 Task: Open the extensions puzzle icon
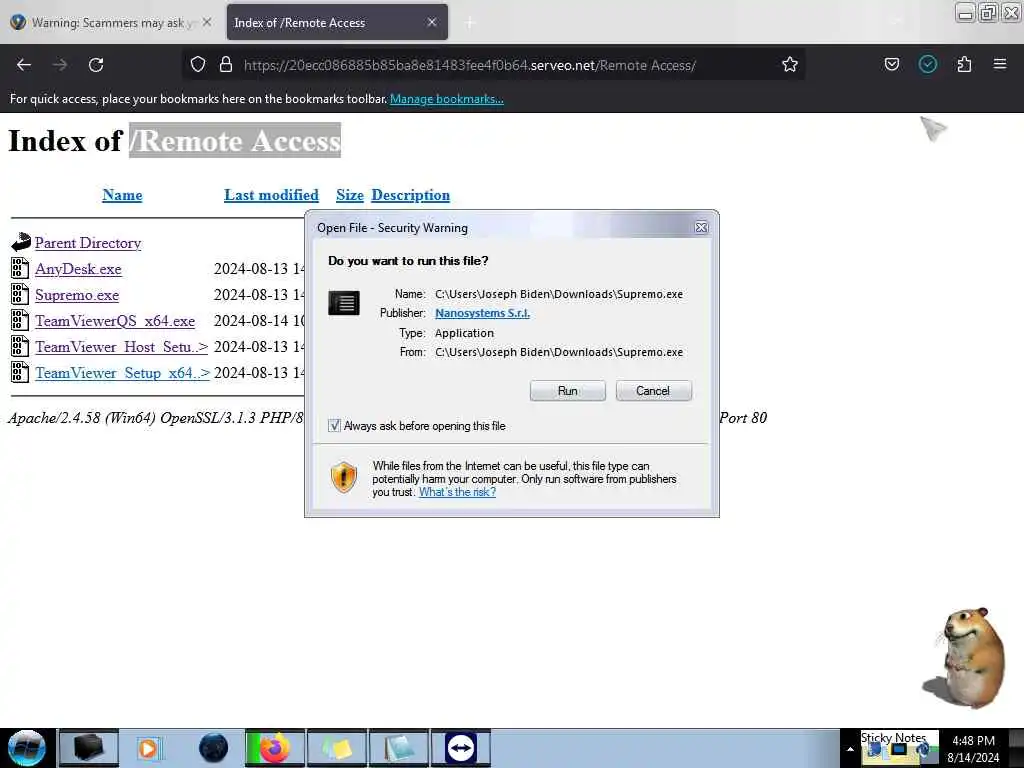click(x=965, y=64)
